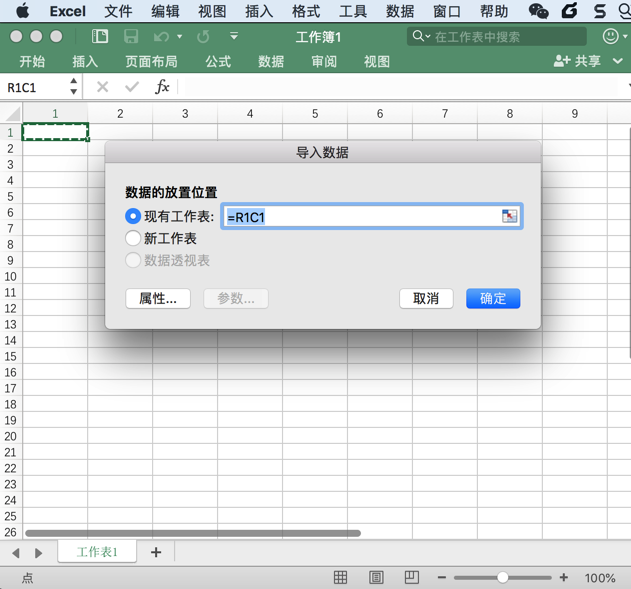Click the Sogou S icon in menu bar
Screen dimensions: 631x589
(600, 11)
